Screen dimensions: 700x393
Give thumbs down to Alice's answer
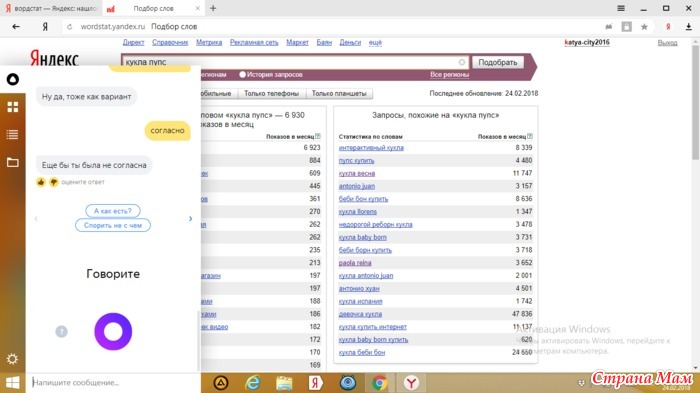pyautogui.click(x=54, y=182)
